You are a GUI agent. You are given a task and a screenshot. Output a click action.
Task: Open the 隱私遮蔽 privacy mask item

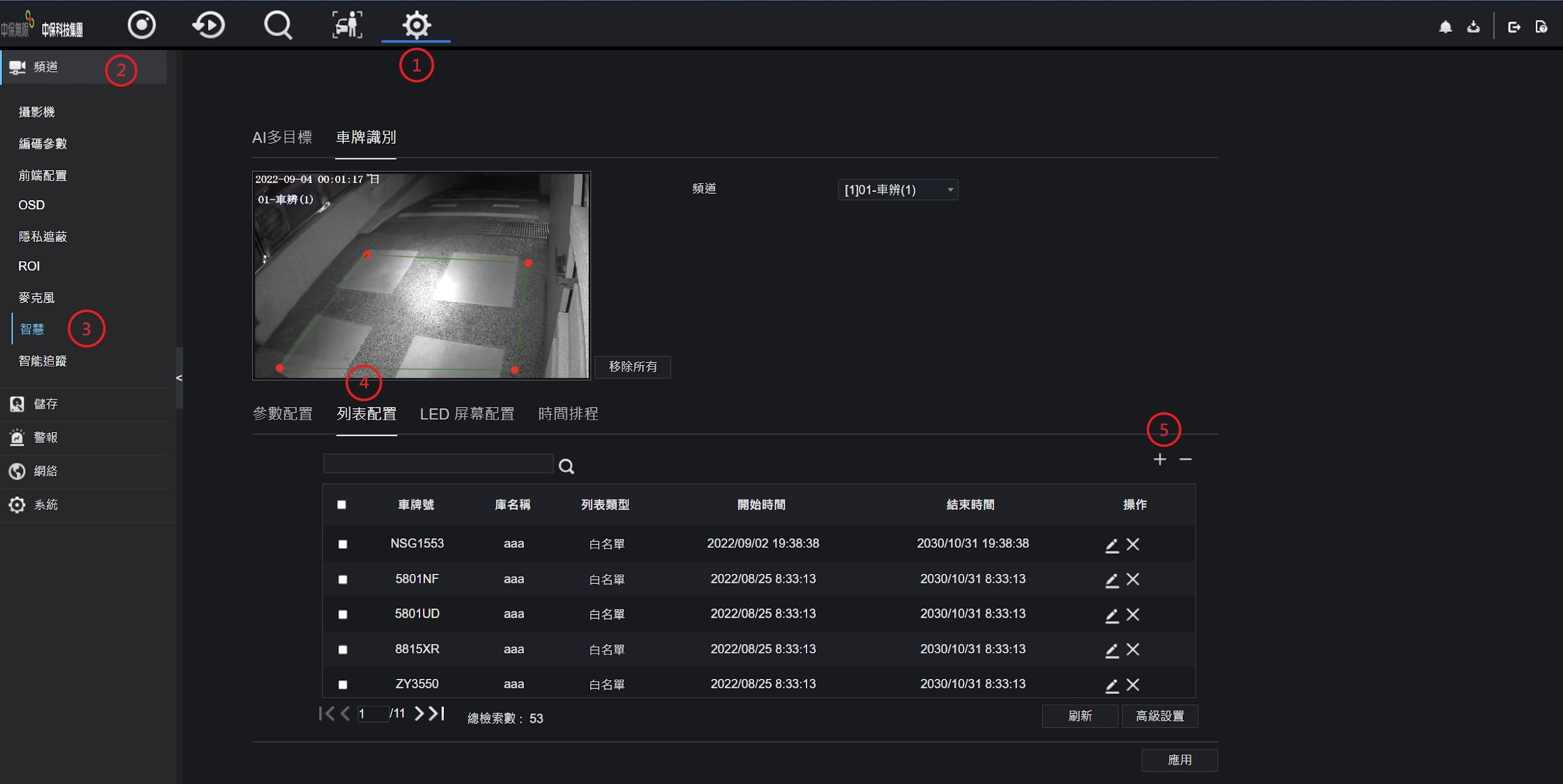click(x=43, y=236)
